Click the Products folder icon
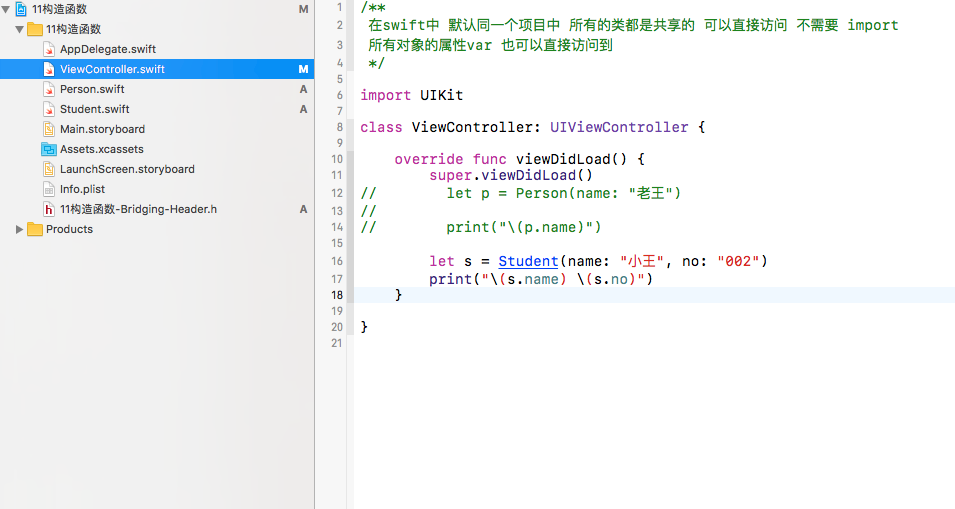 coord(35,230)
